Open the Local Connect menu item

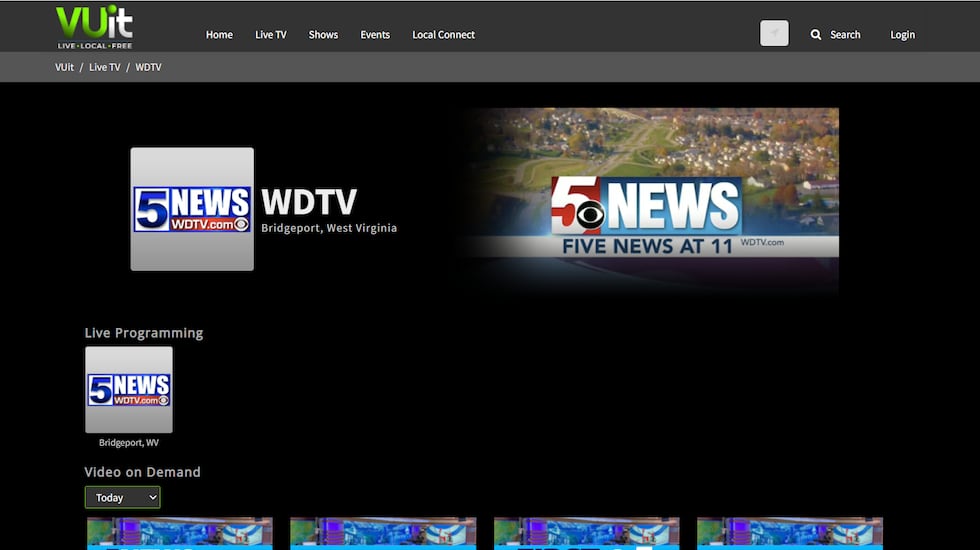pyautogui.click(x=443, y=34)
